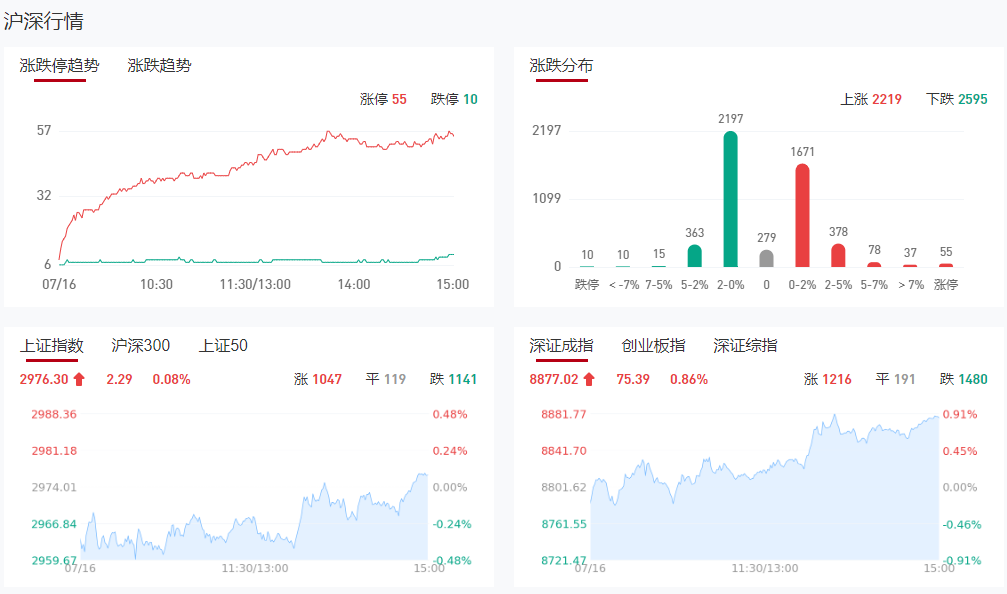Click the tall green 2197 bar
Viewport: 1007px width, 594px height.
click(x=731, y=200)
